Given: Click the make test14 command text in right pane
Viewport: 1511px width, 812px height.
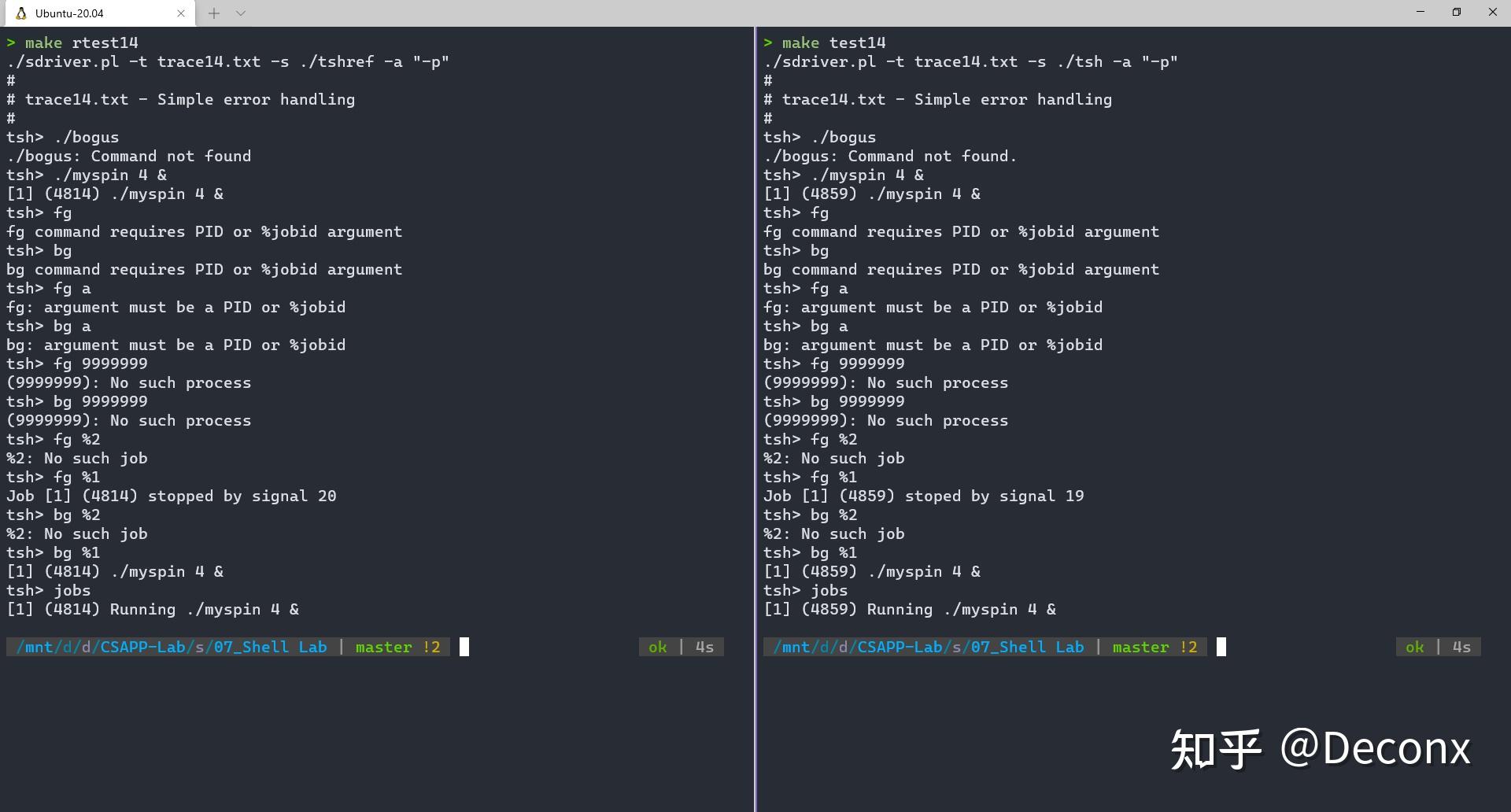Looking at the screenshot, I should pos(832,42).
